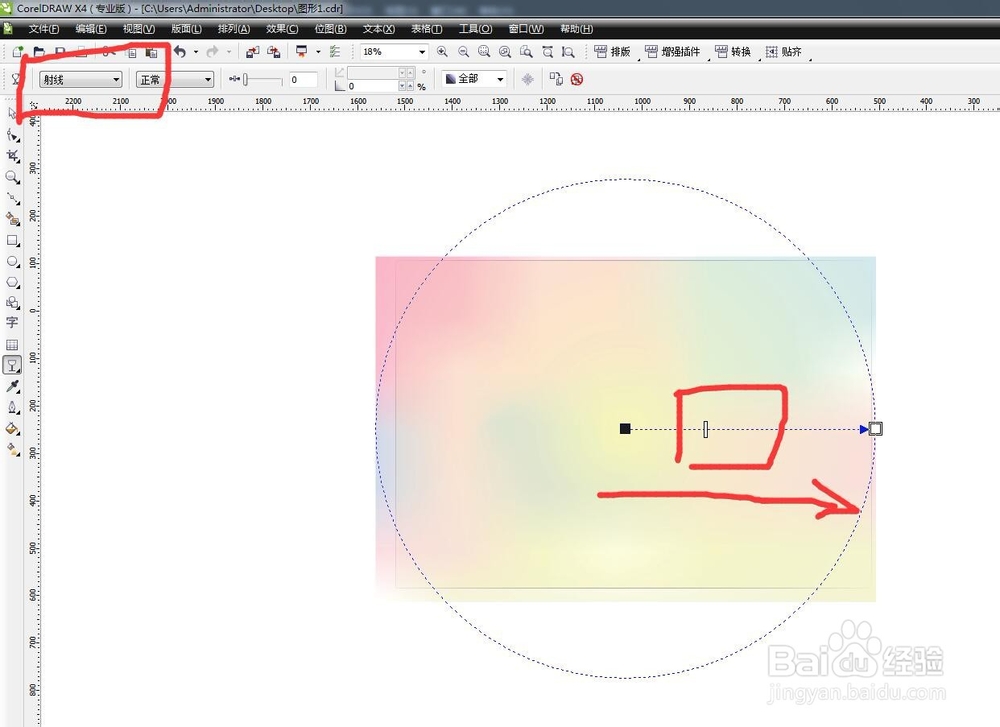Image resolution: width=1000 pixels, height=727 pixels.
Task: Select the Polygon tool
Action: (x=12, y=282)
